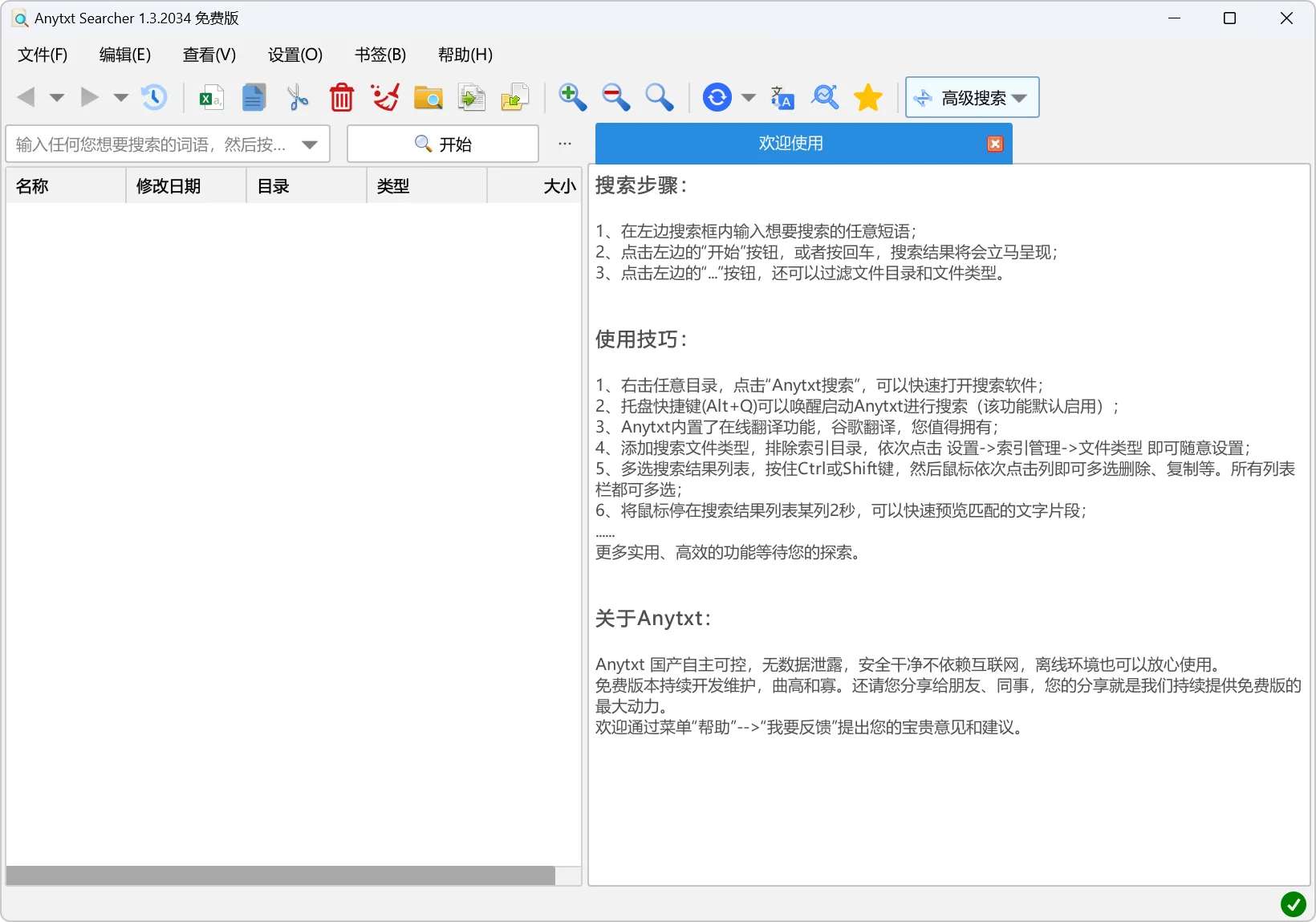The height and width of the screenshot is (922, 1316).
Task: Sort results by 大小 column
Action: [x=534, y=186]
